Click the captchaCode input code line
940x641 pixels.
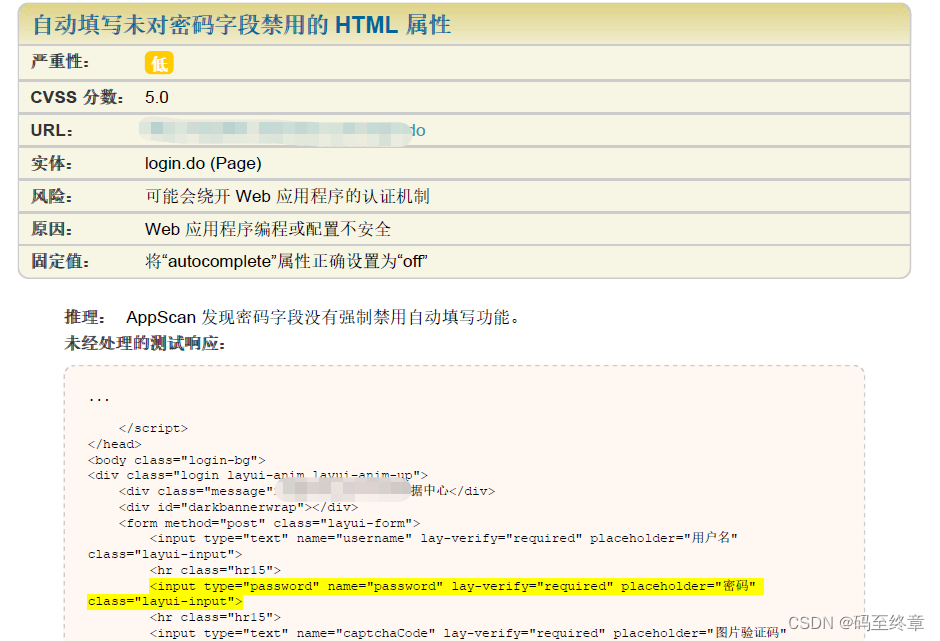click(x=468, y=633)
